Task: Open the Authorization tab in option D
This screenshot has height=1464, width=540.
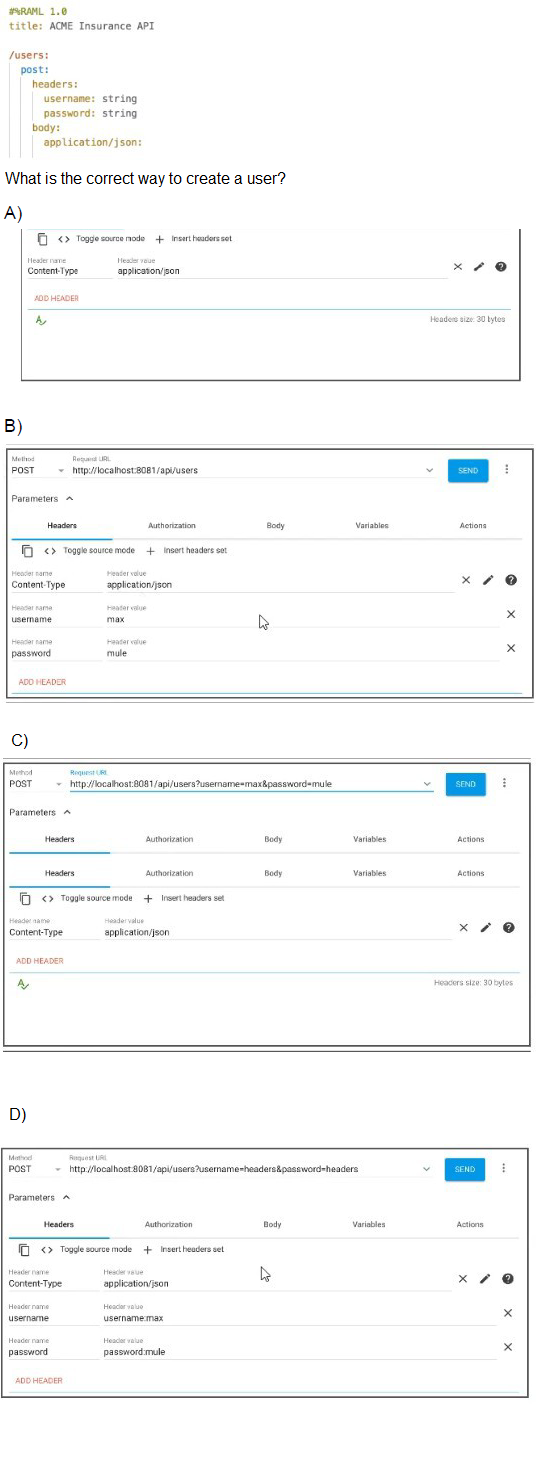Action: tap(169, 1224)
